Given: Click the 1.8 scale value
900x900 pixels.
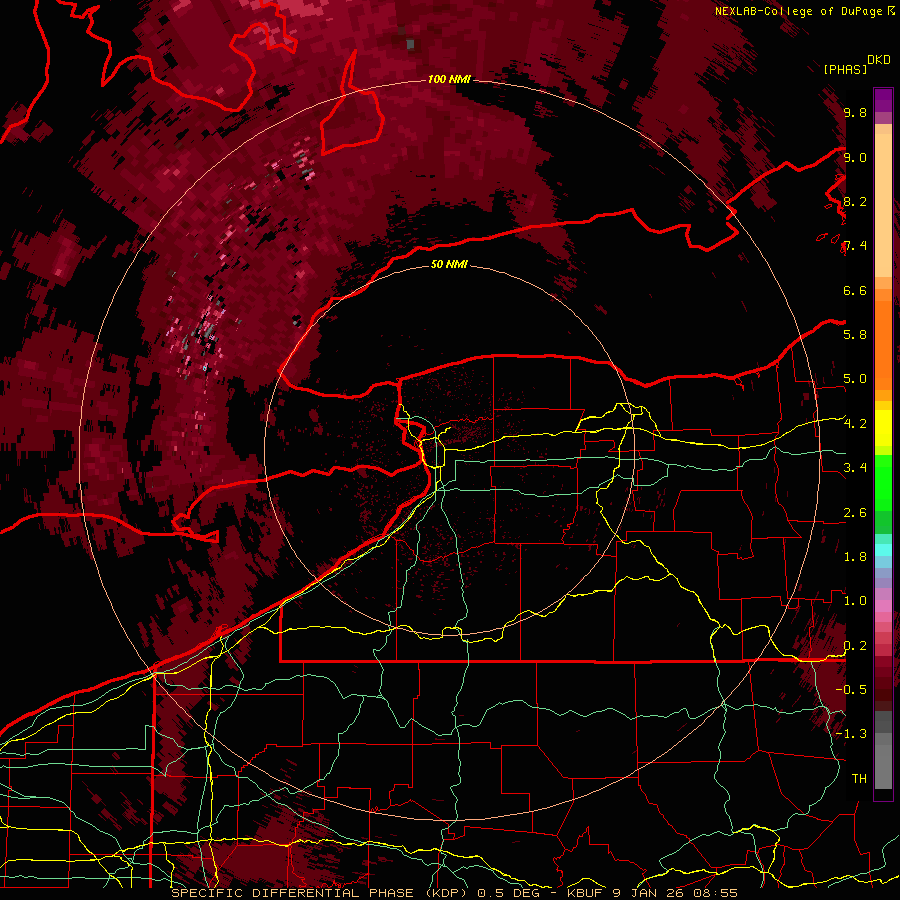Looking at the screenshot, I should (x=855, y=556).
